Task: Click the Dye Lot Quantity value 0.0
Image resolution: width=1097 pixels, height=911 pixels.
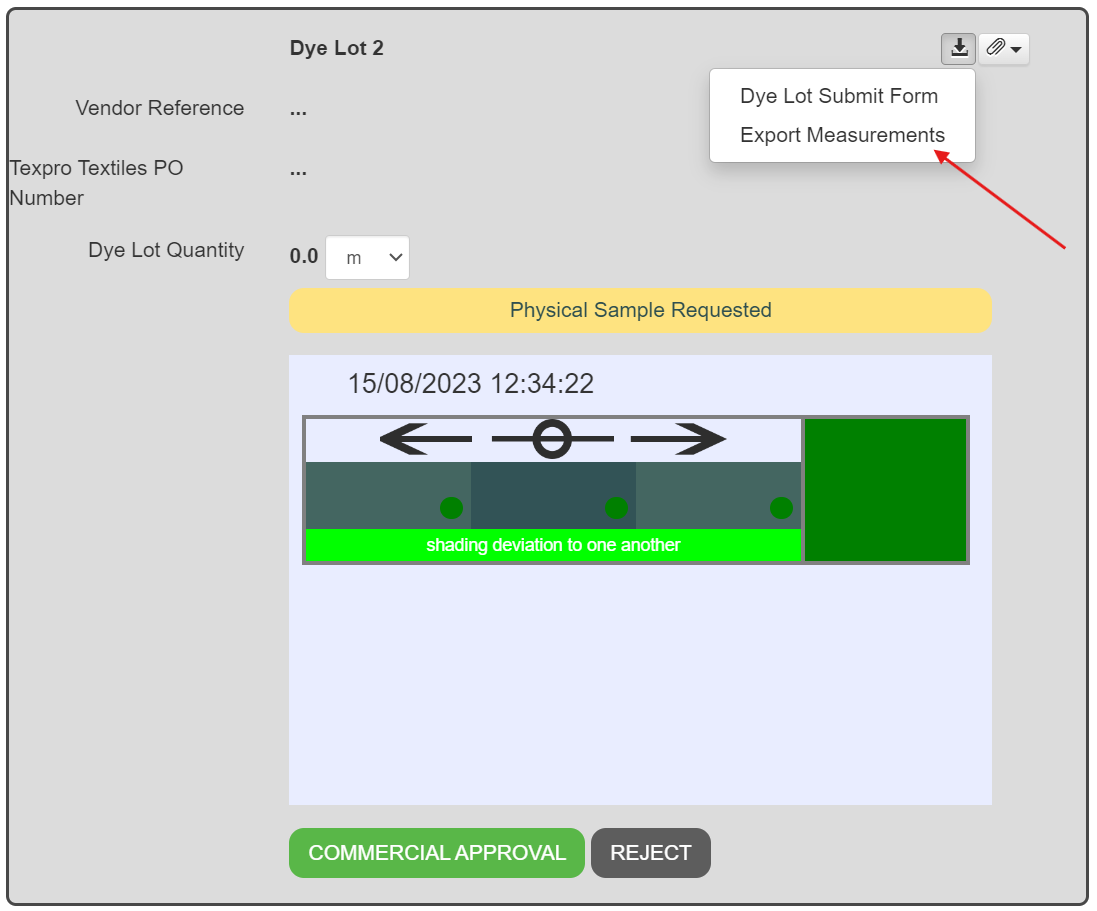Action: point(304,256)
